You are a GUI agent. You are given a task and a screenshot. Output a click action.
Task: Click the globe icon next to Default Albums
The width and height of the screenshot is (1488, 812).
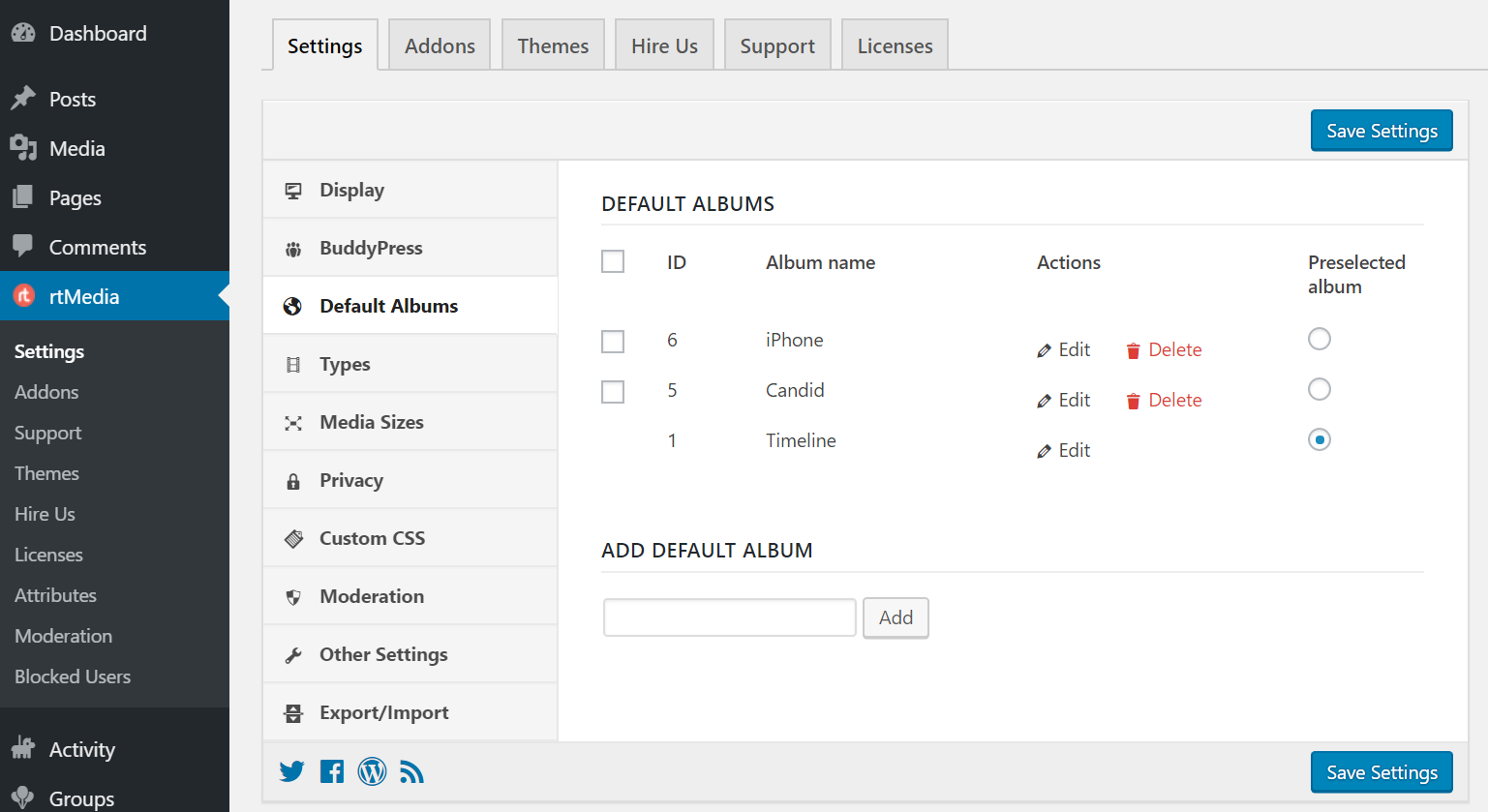(293, 306)
